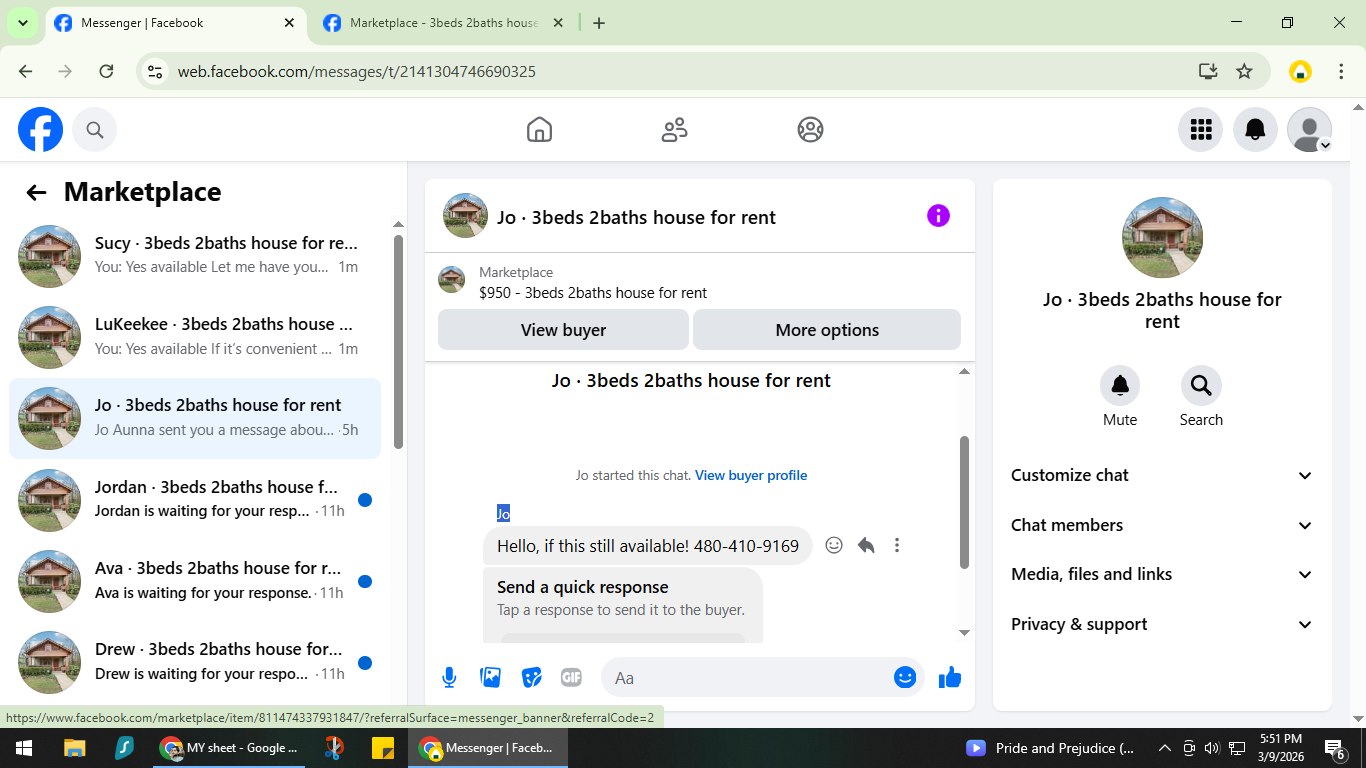Viewport: 1366px width, 768px height.
Task: Select Jo's conversation in the list
Action: coord(195,418)
